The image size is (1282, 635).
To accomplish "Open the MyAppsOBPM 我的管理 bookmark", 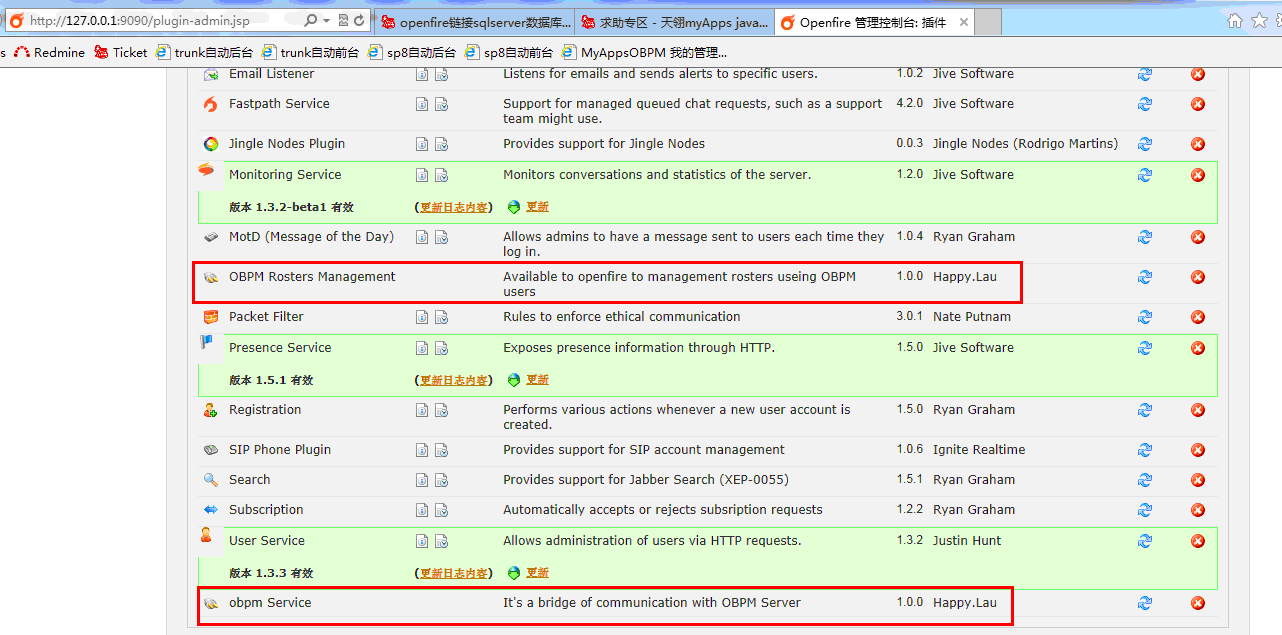I will coord(644,52).
